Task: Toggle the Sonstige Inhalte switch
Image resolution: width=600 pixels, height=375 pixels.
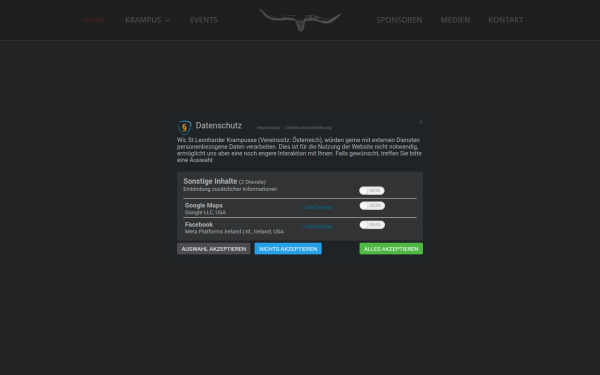Action: (372, 191)
